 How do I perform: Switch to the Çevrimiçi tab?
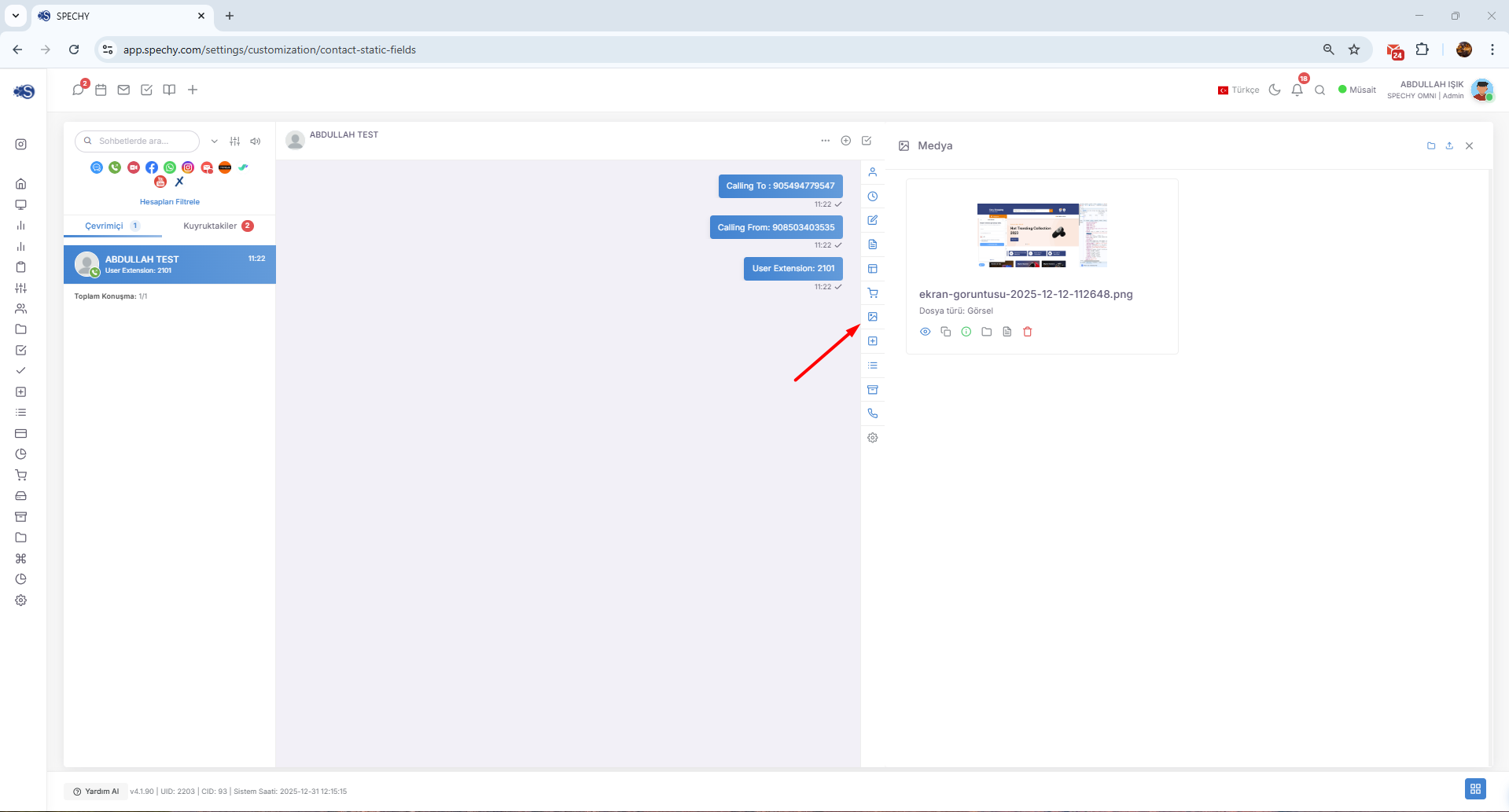(x=112, y=226)
